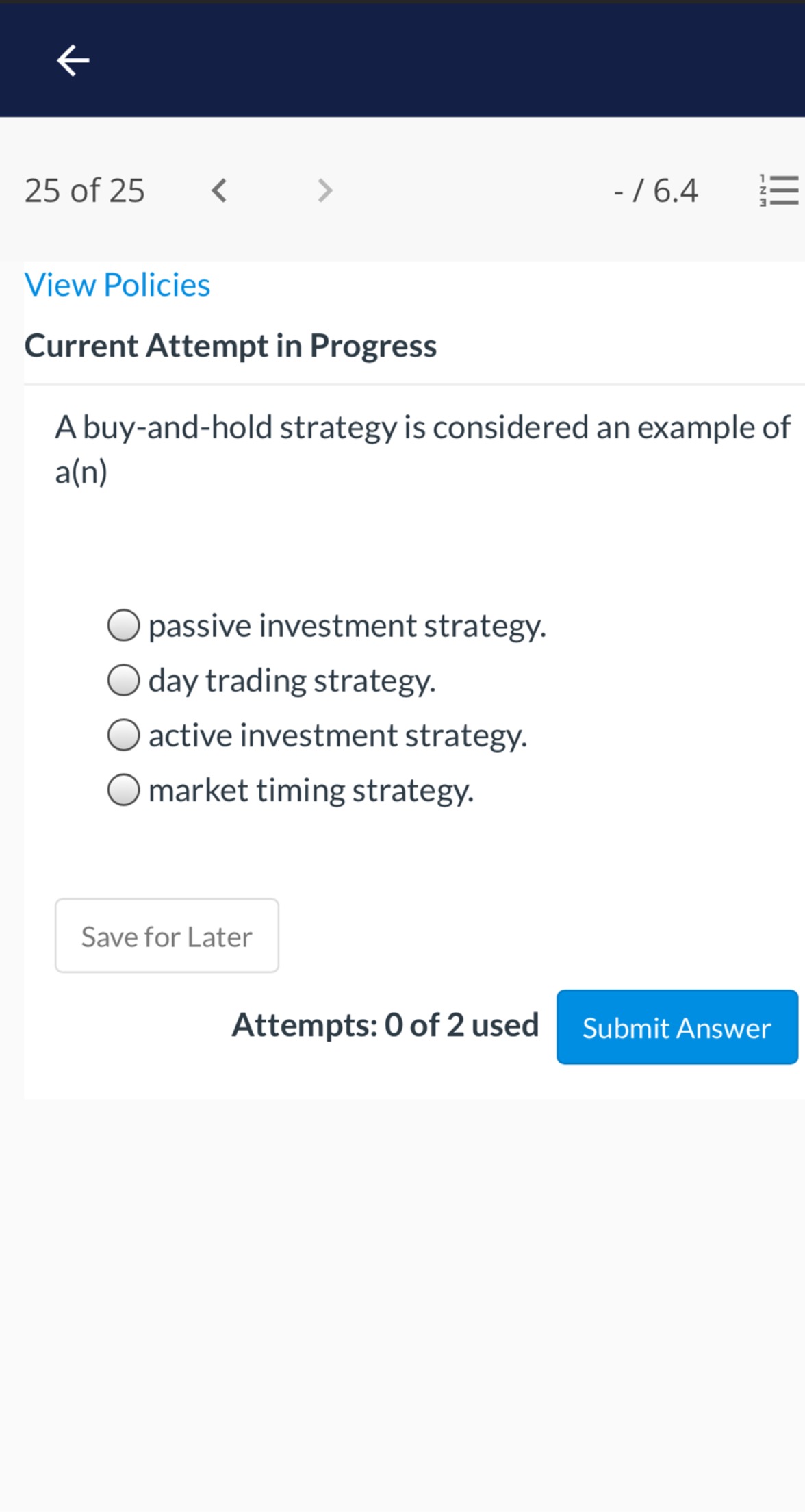Image resolution: width=805 pixels, height=1512 pixels.
Task: Click the Current Attempt in Progress heading
Action: click(x=231, y=345)
